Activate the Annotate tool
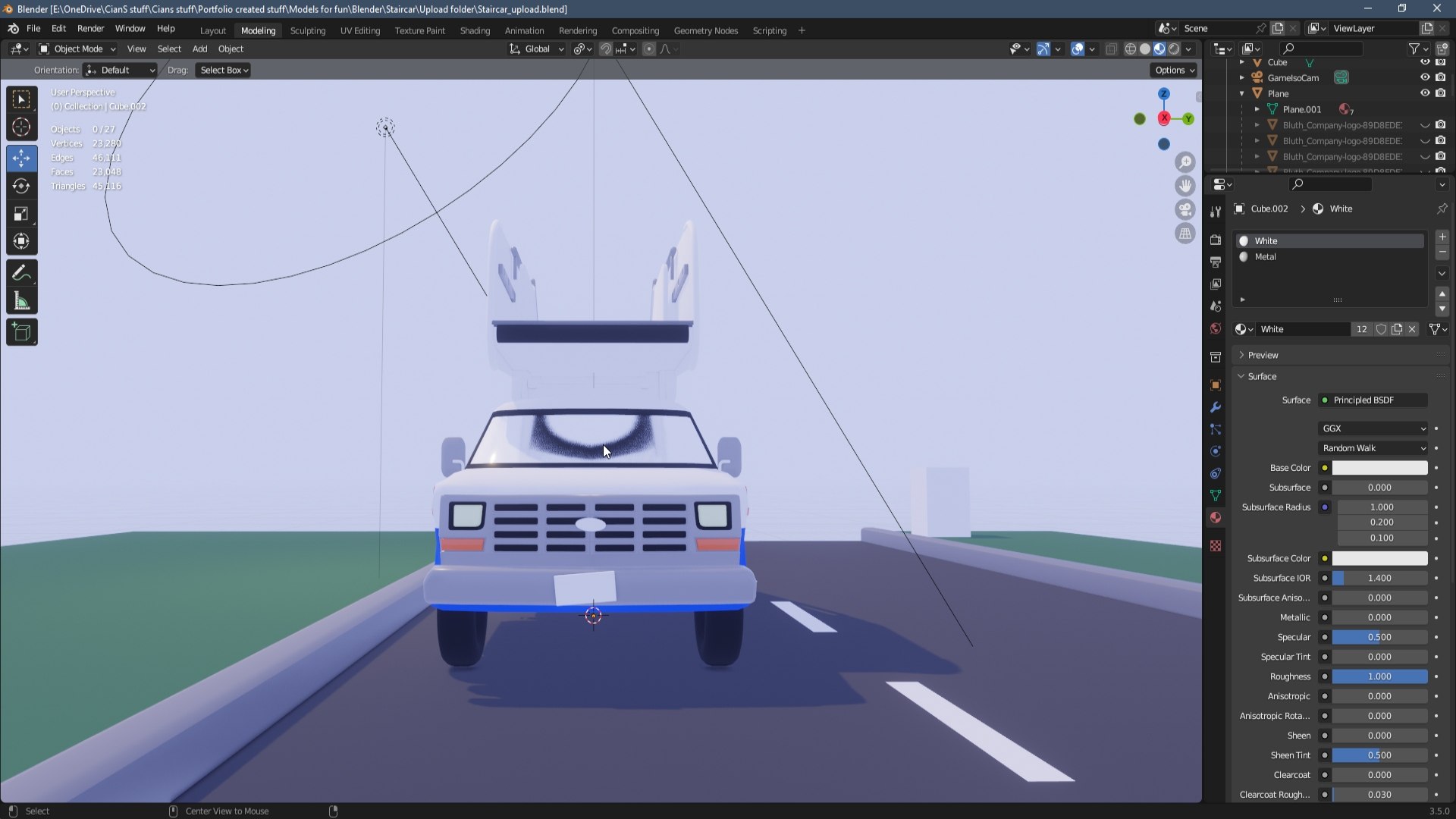 point(21,273)
